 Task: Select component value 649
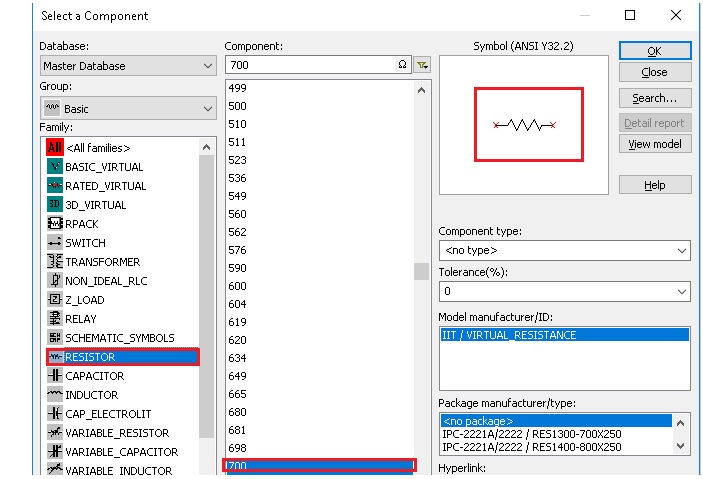(x=237, y=376)
